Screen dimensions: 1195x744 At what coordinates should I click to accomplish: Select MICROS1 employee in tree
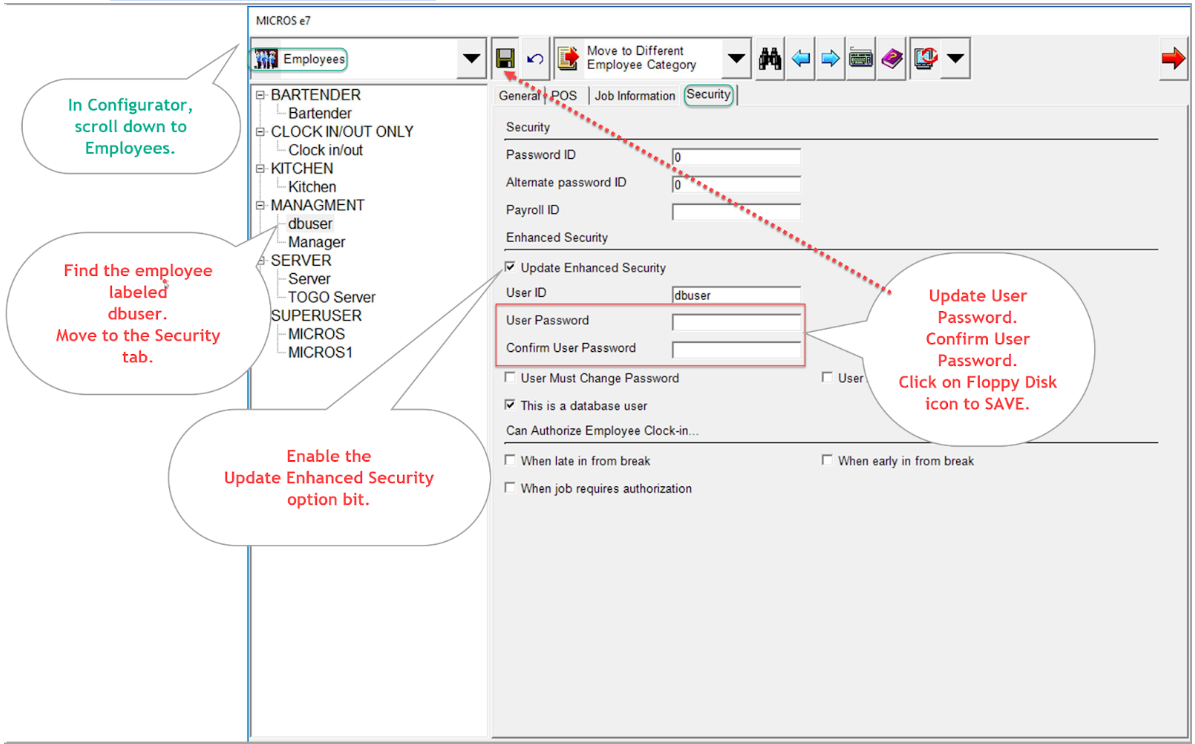click(320, 352)
